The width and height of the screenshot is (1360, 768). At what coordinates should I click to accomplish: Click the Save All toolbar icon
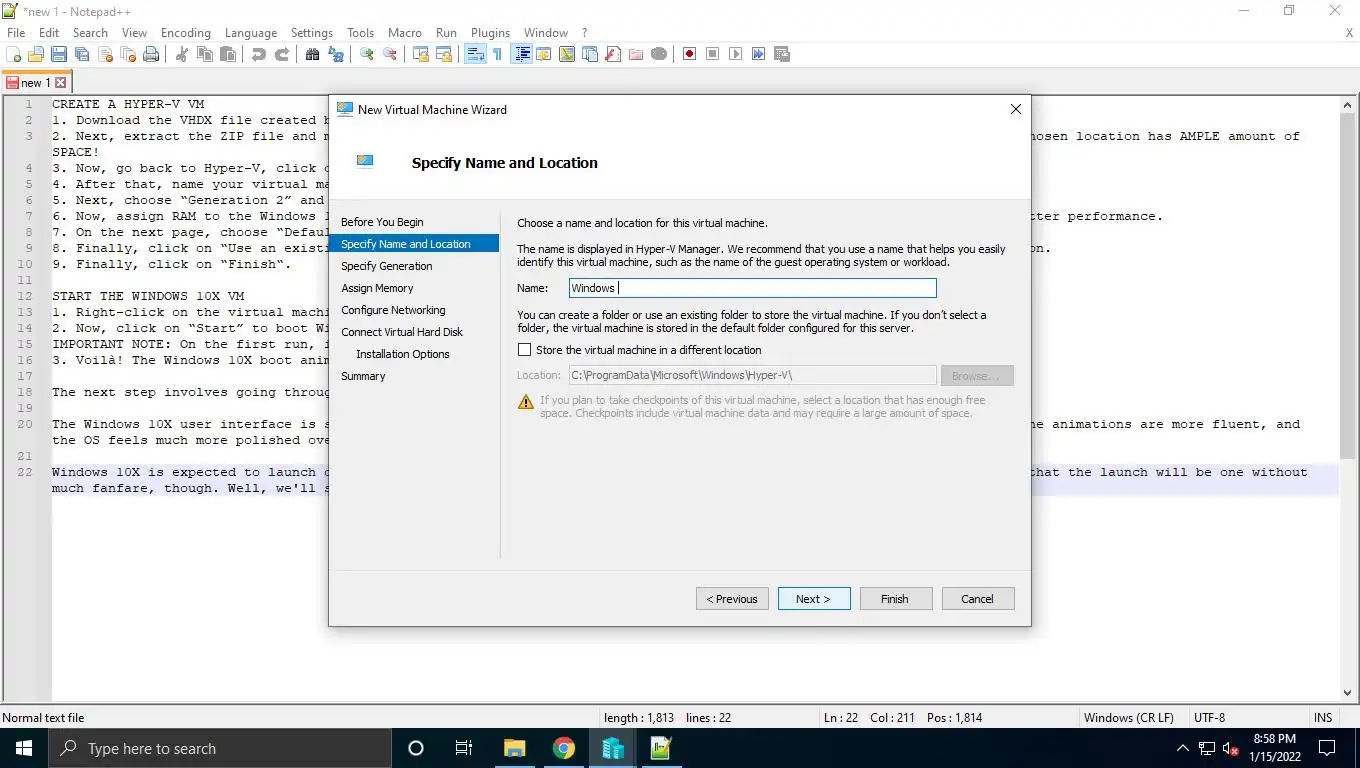pos(82,54)
